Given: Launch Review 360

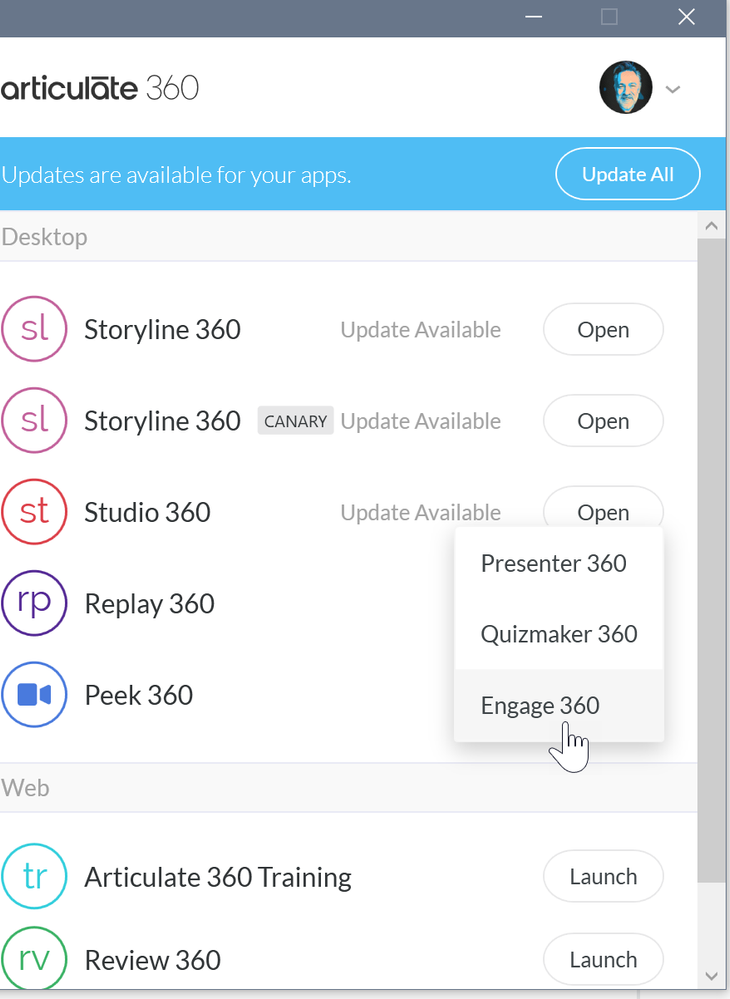Looking at the screenshot, I should (x=603, y=959).
